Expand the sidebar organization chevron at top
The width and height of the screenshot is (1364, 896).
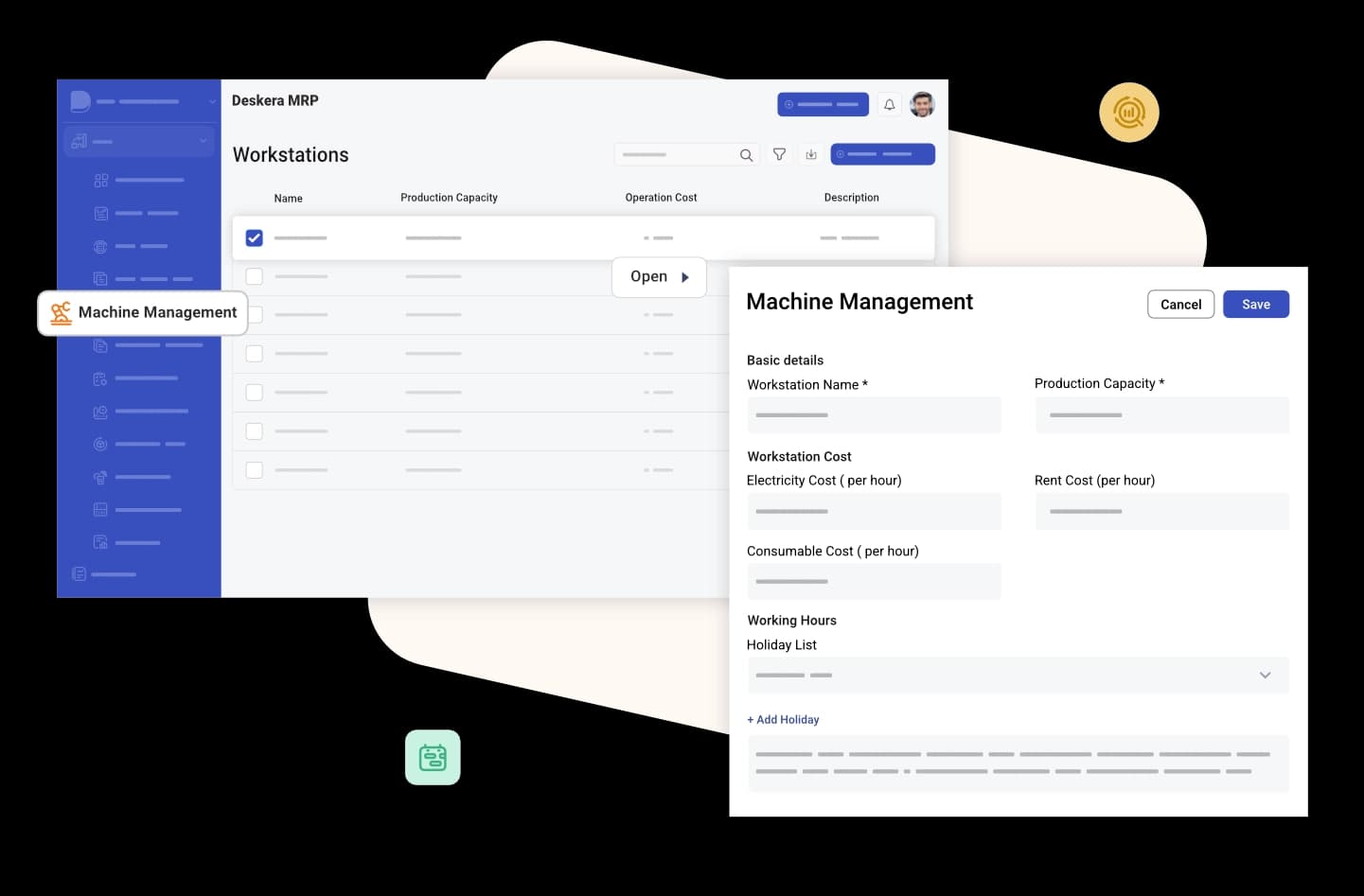[x=212, y=101]
